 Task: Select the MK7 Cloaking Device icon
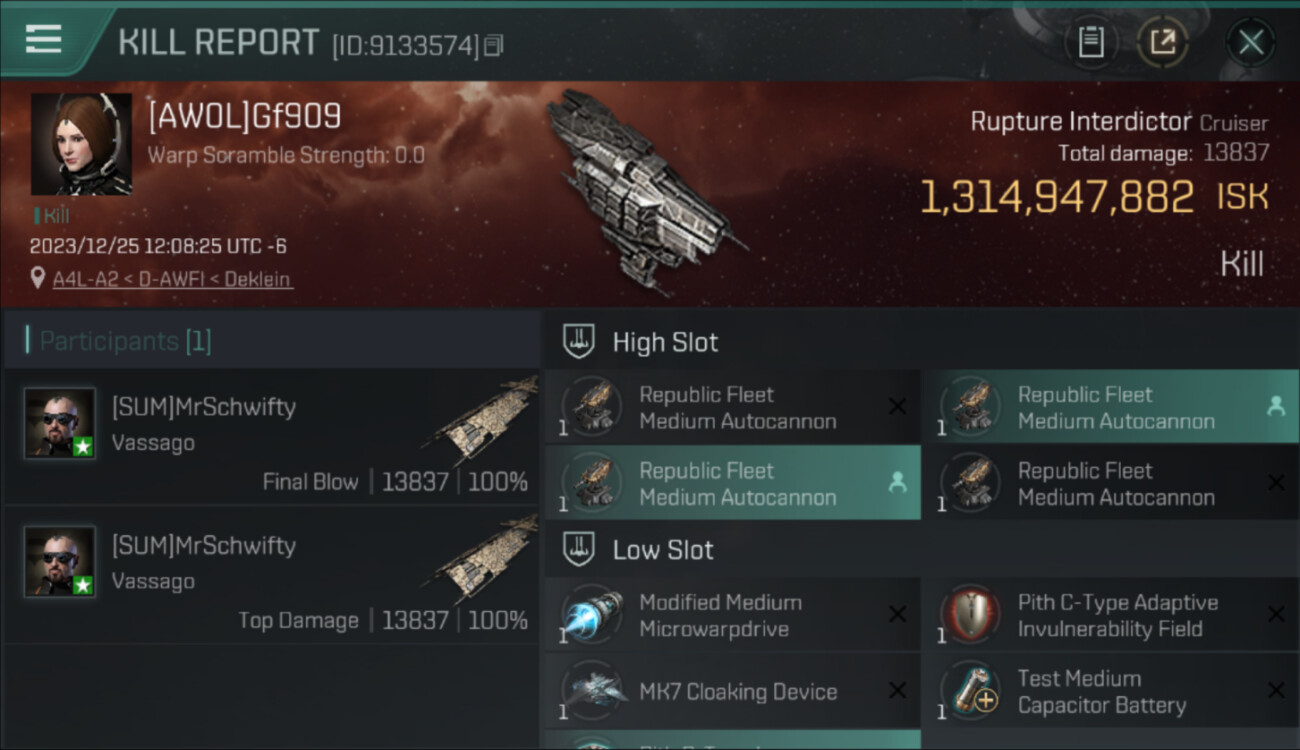(x=592, y=691)
